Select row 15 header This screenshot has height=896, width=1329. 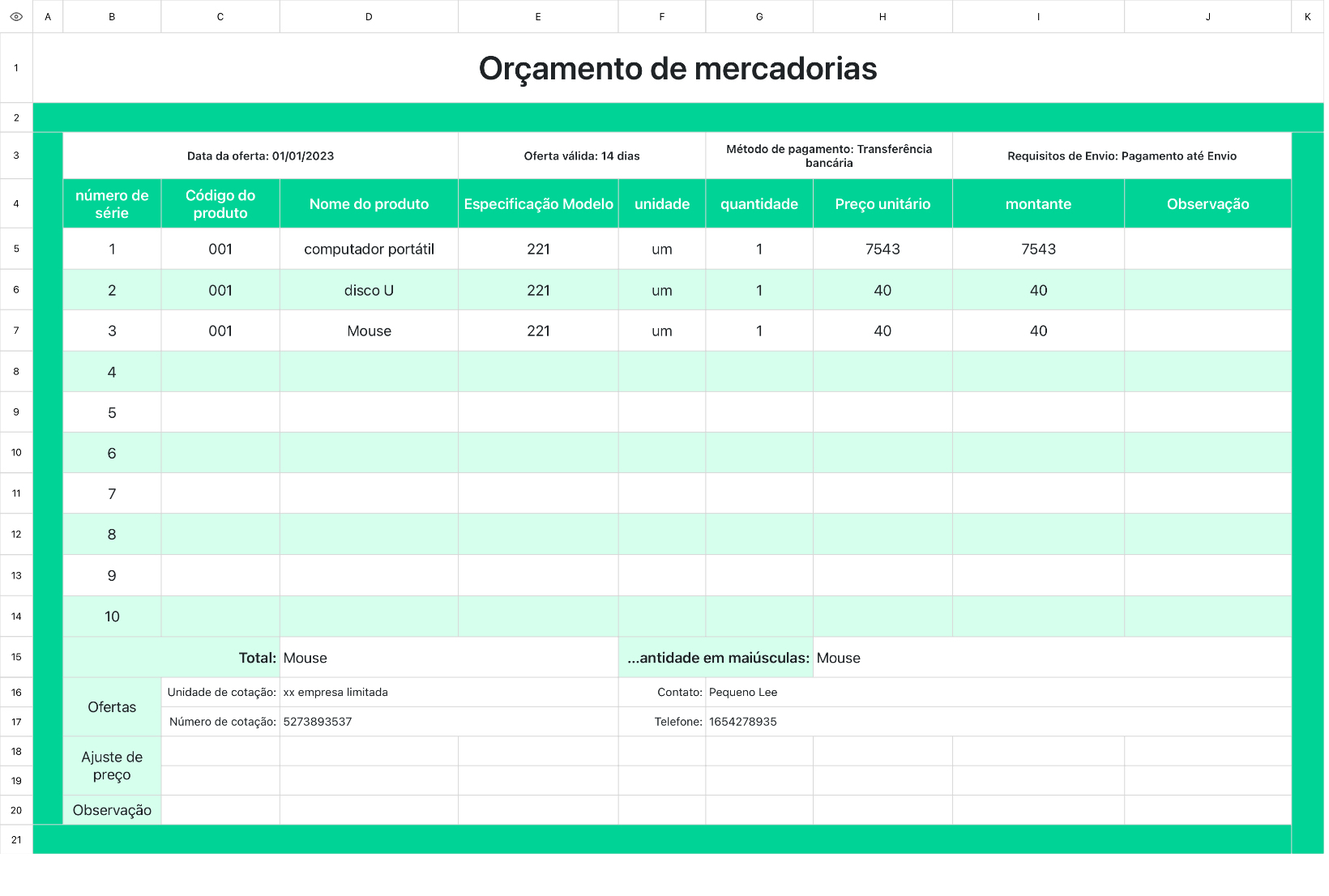[x=16, y=657]
